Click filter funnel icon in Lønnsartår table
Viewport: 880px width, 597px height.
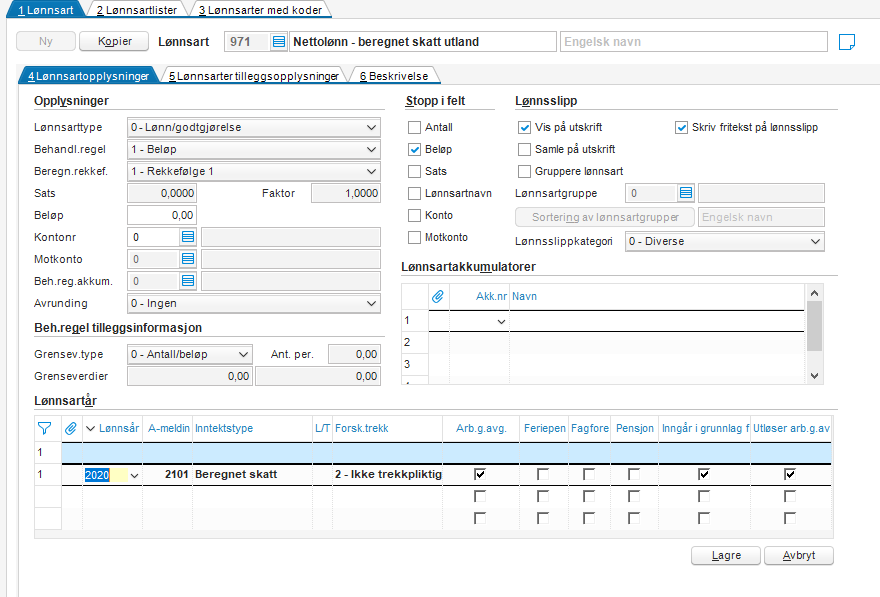coord(44,429)
